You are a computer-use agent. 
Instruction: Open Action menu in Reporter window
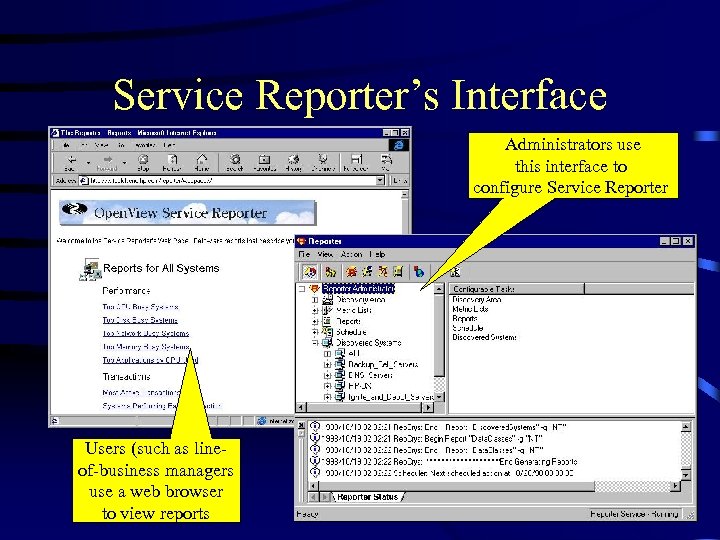click(351, 254)
